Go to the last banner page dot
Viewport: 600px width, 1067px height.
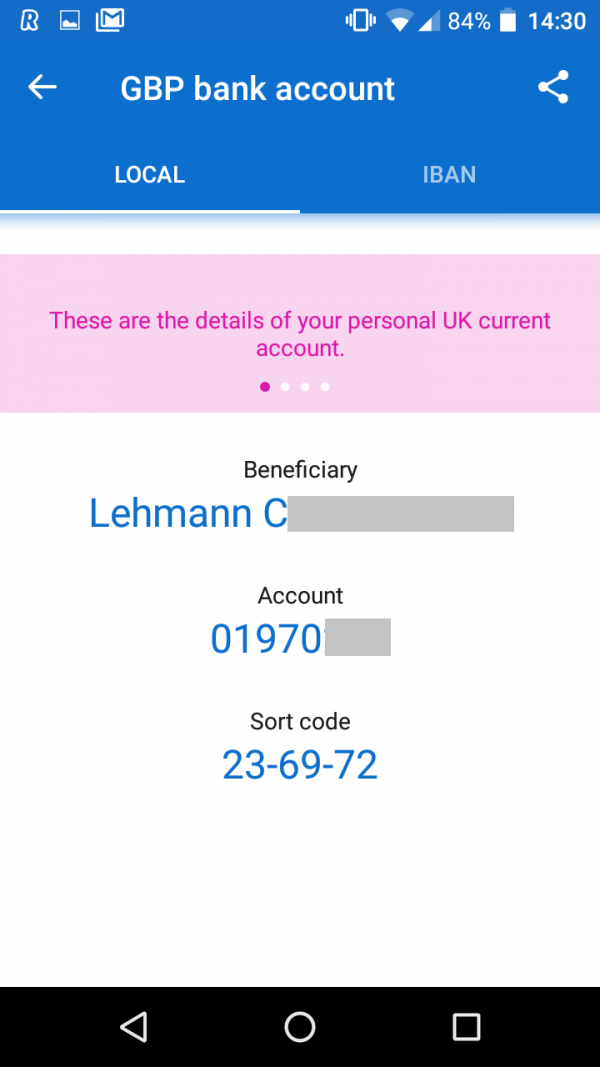[x=325, y=387]
